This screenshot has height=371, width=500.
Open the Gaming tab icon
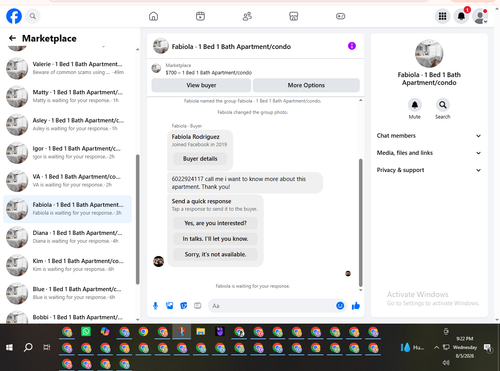340,16
